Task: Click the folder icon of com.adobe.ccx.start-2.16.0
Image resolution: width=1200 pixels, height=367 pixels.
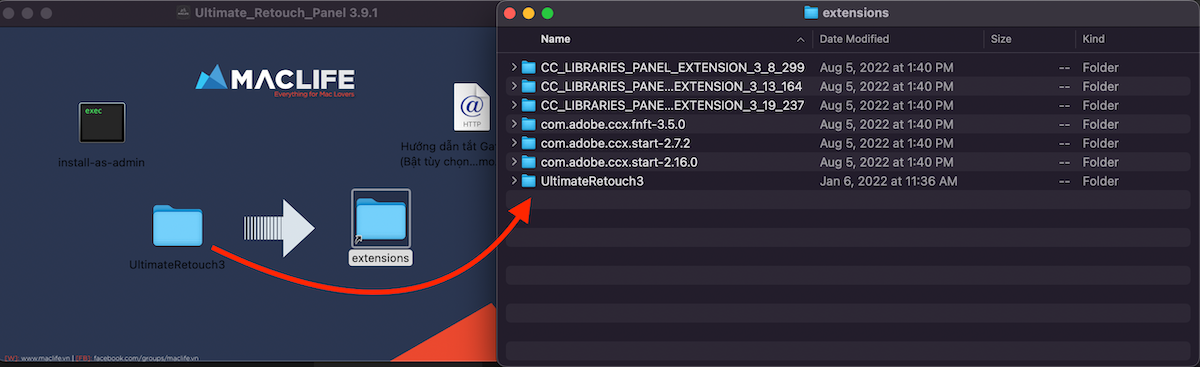Action: pyautogui.click(x=529, y=162)
